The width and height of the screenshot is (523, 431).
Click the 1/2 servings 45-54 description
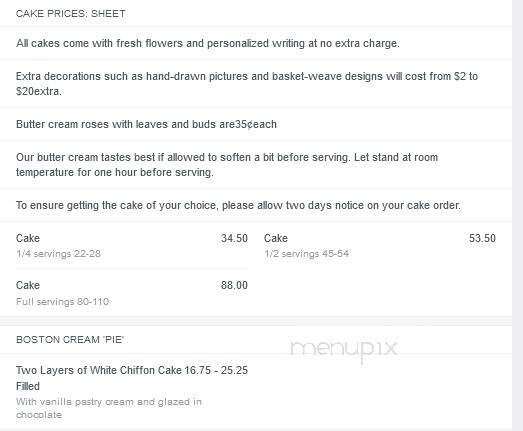(x=307, y=254)
